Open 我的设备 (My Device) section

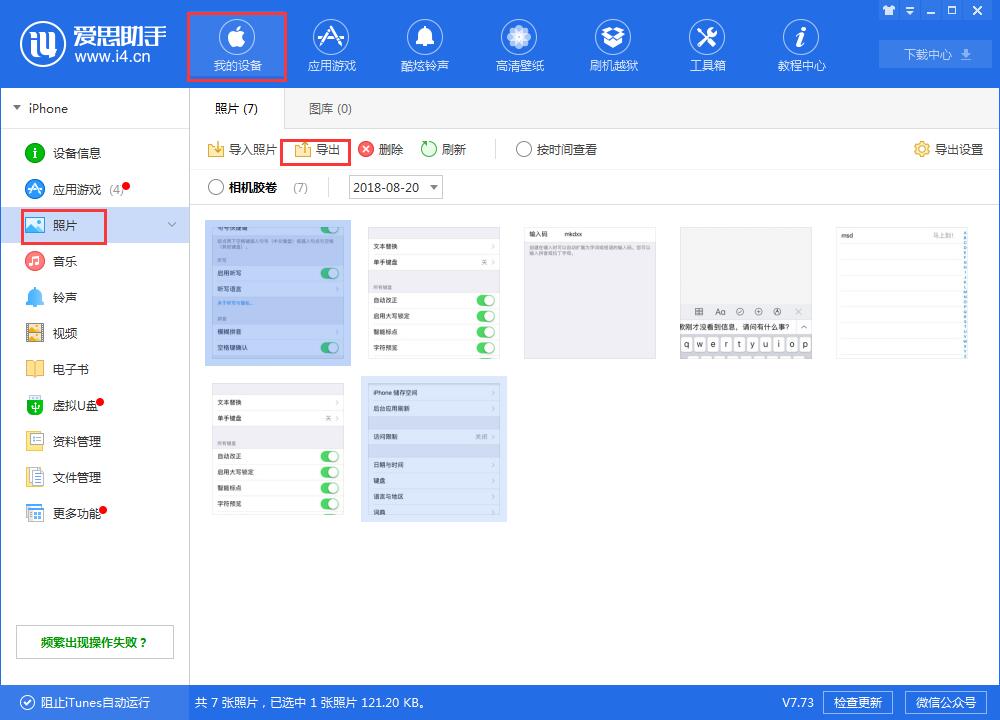point(236,45)
